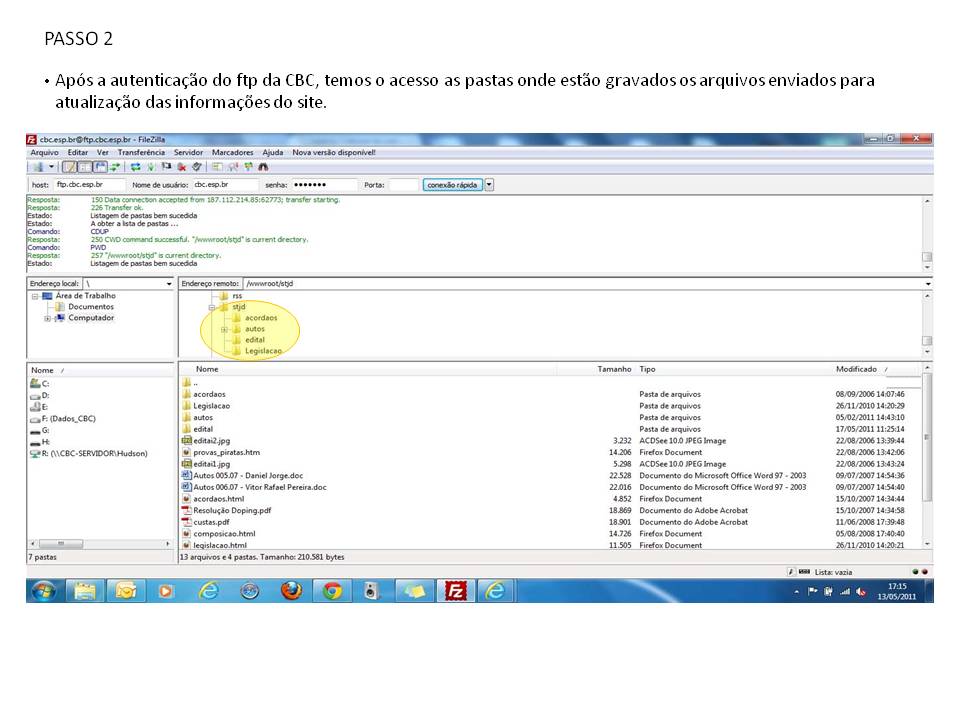Open the Site Manager toolbar icon
Viewport: 960px width, 720px height.
38,167
